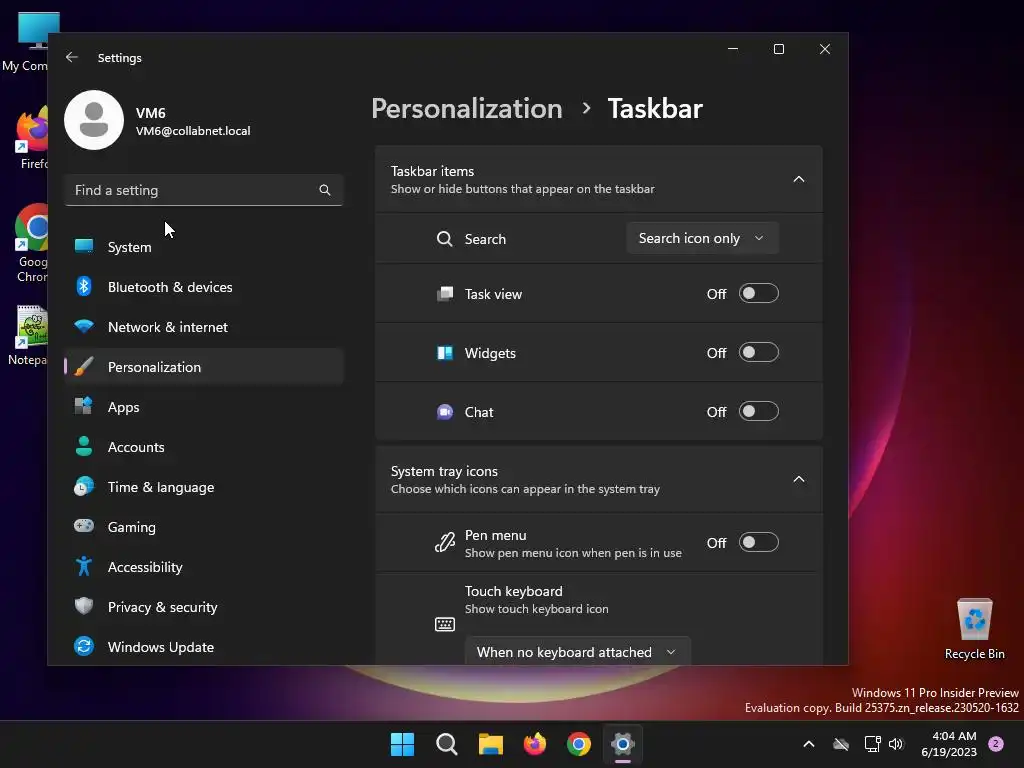Toggle the Widgets switch on
The height and width of the screenshot is (768, 1024).
tap(758, 353)
